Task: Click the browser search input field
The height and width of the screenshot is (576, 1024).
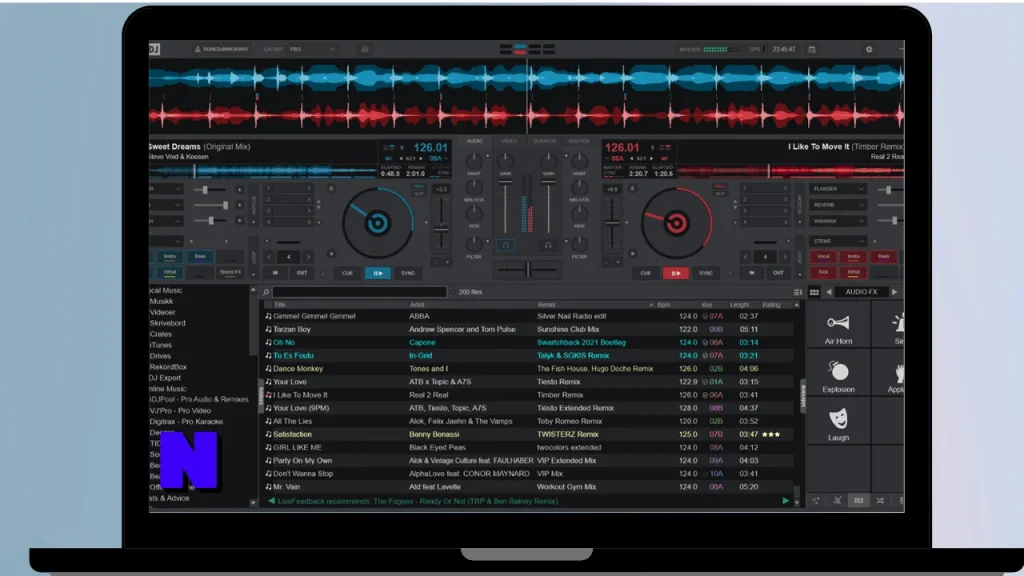Action: click(x=359, y=292)
